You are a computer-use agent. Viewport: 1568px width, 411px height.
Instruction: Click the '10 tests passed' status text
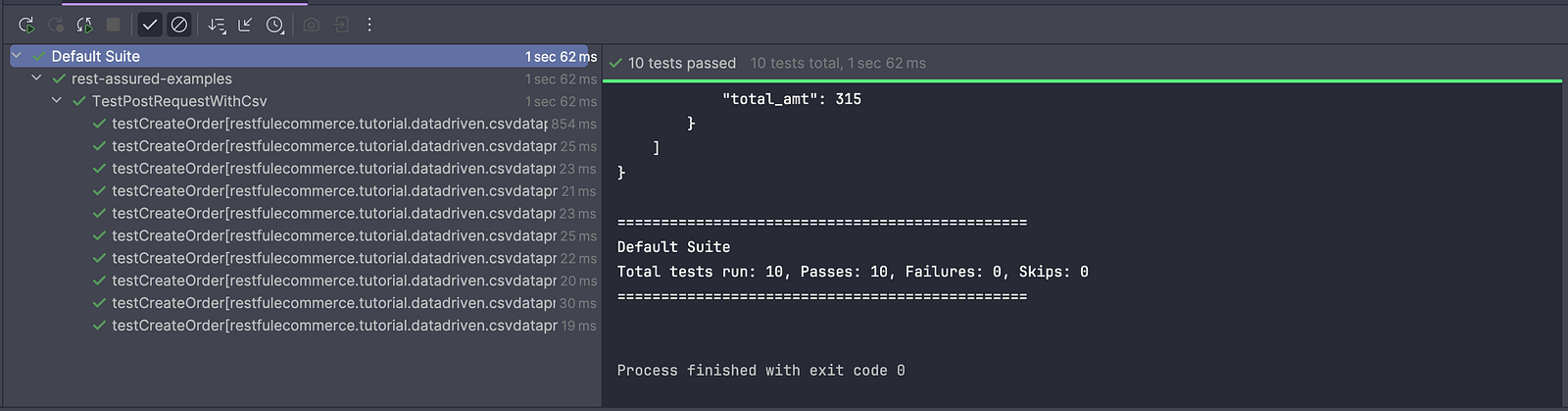682,63
